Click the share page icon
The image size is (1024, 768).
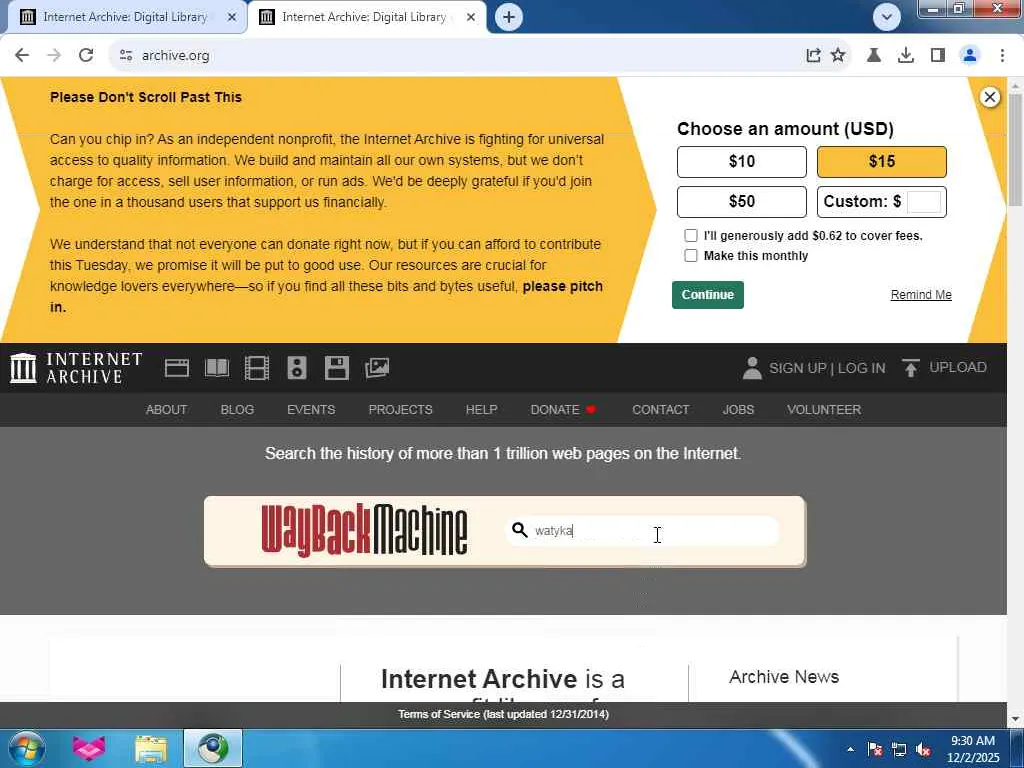[813, 56]
